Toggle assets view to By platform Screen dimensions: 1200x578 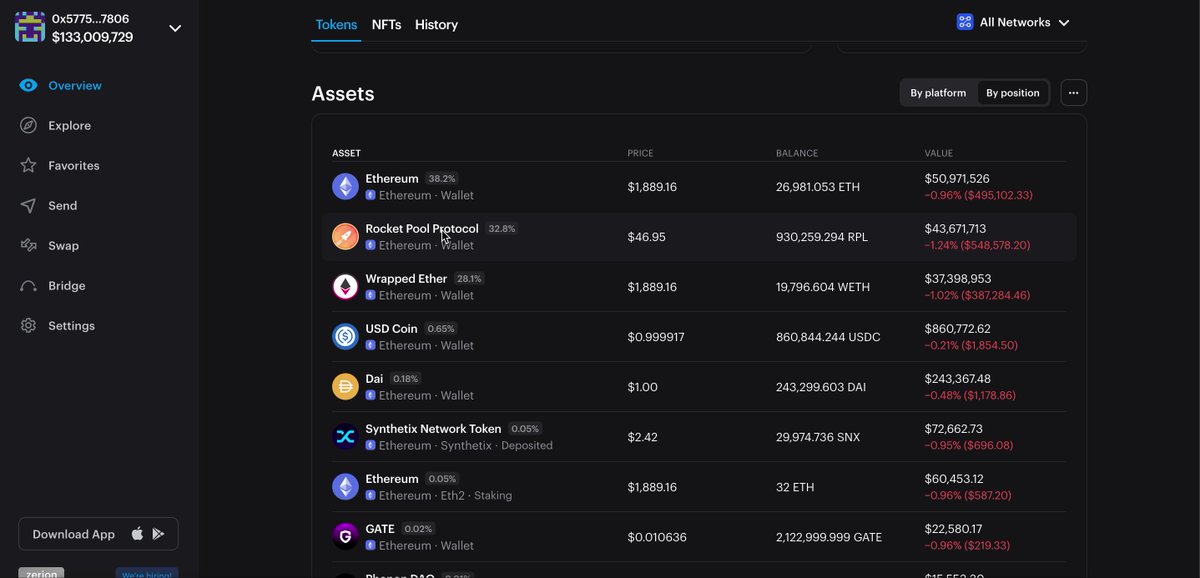point(938,93)
